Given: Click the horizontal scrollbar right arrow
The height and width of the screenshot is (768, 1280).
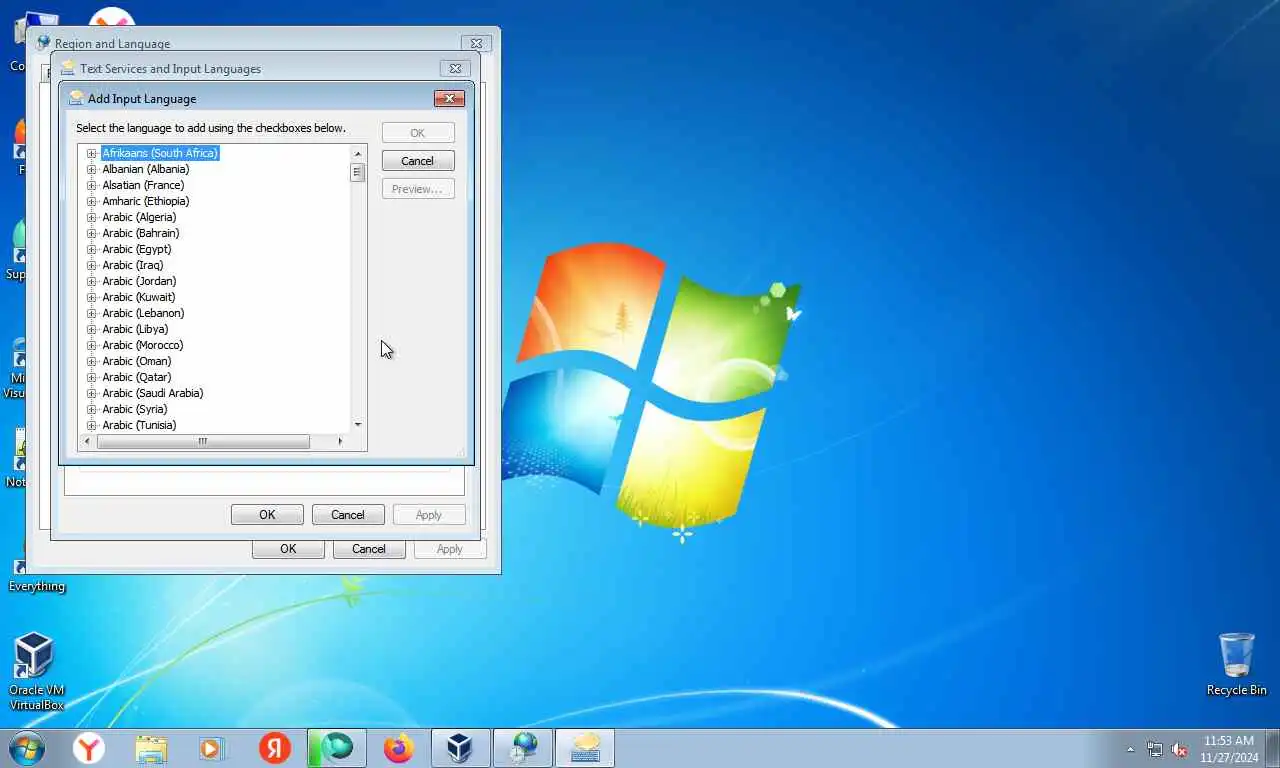Looking at the screenshot, I should pos(340,441).
